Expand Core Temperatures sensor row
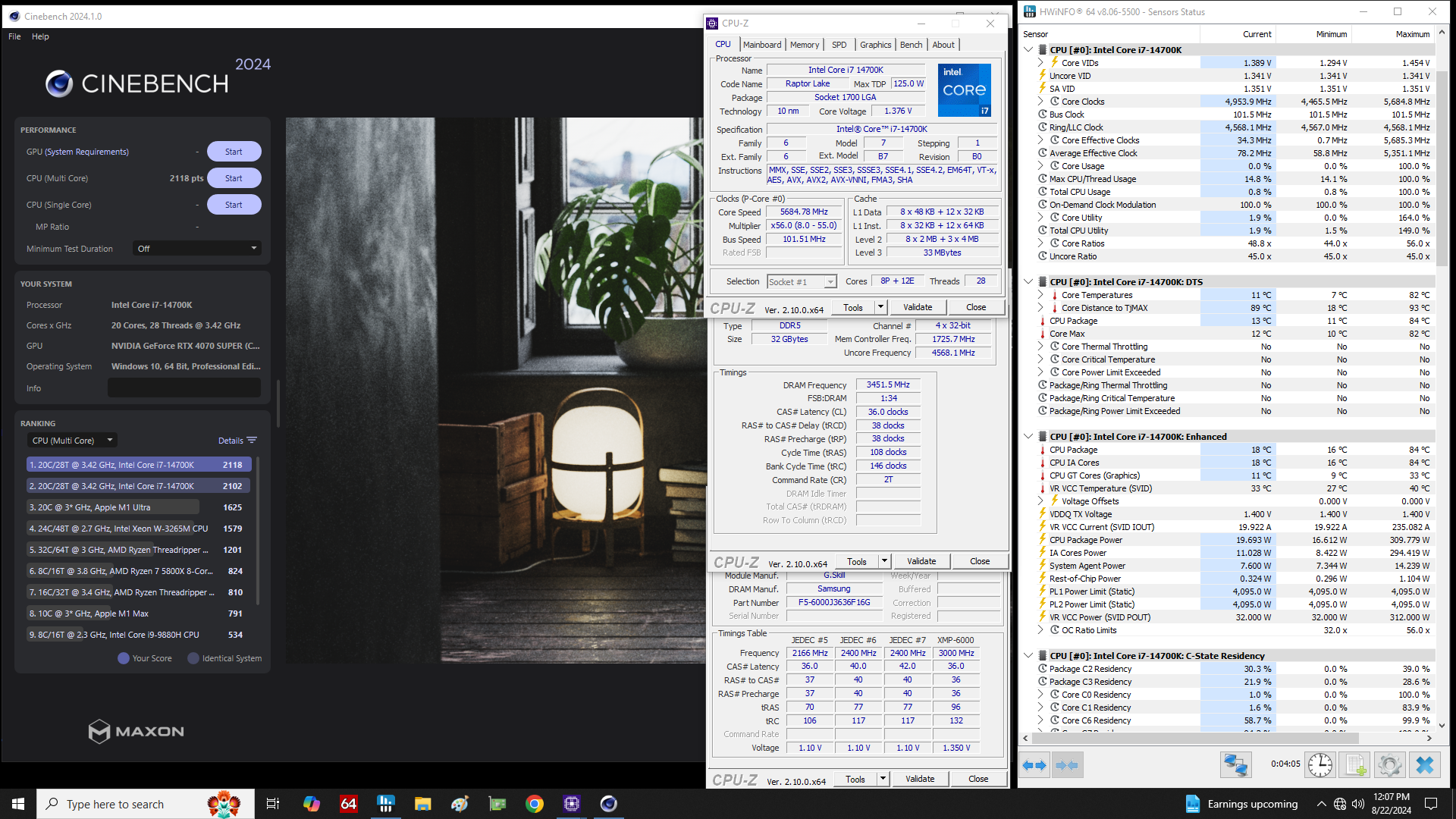 [x=1041, y=295]
